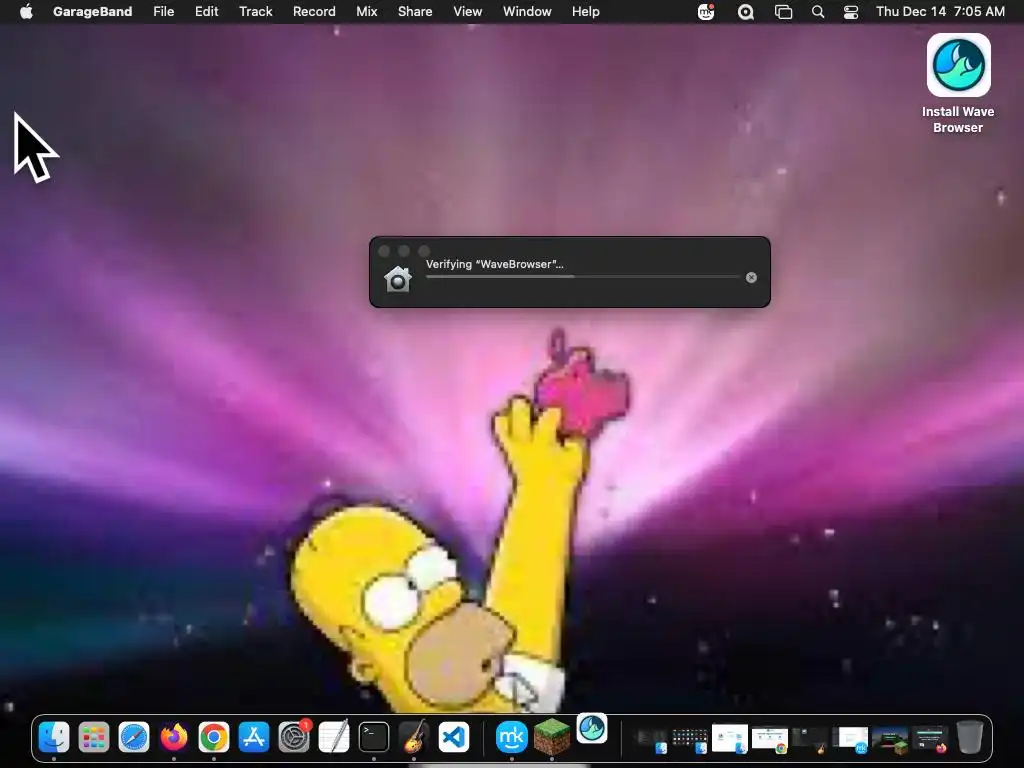Launch Google Chrome from the Dock
Image resolution: width=1024 pixels, height=768 pixels.
214,737
